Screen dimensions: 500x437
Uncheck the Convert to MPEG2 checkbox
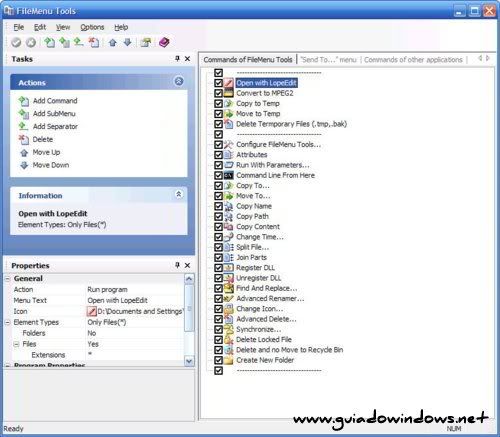[x=218, y=93]
